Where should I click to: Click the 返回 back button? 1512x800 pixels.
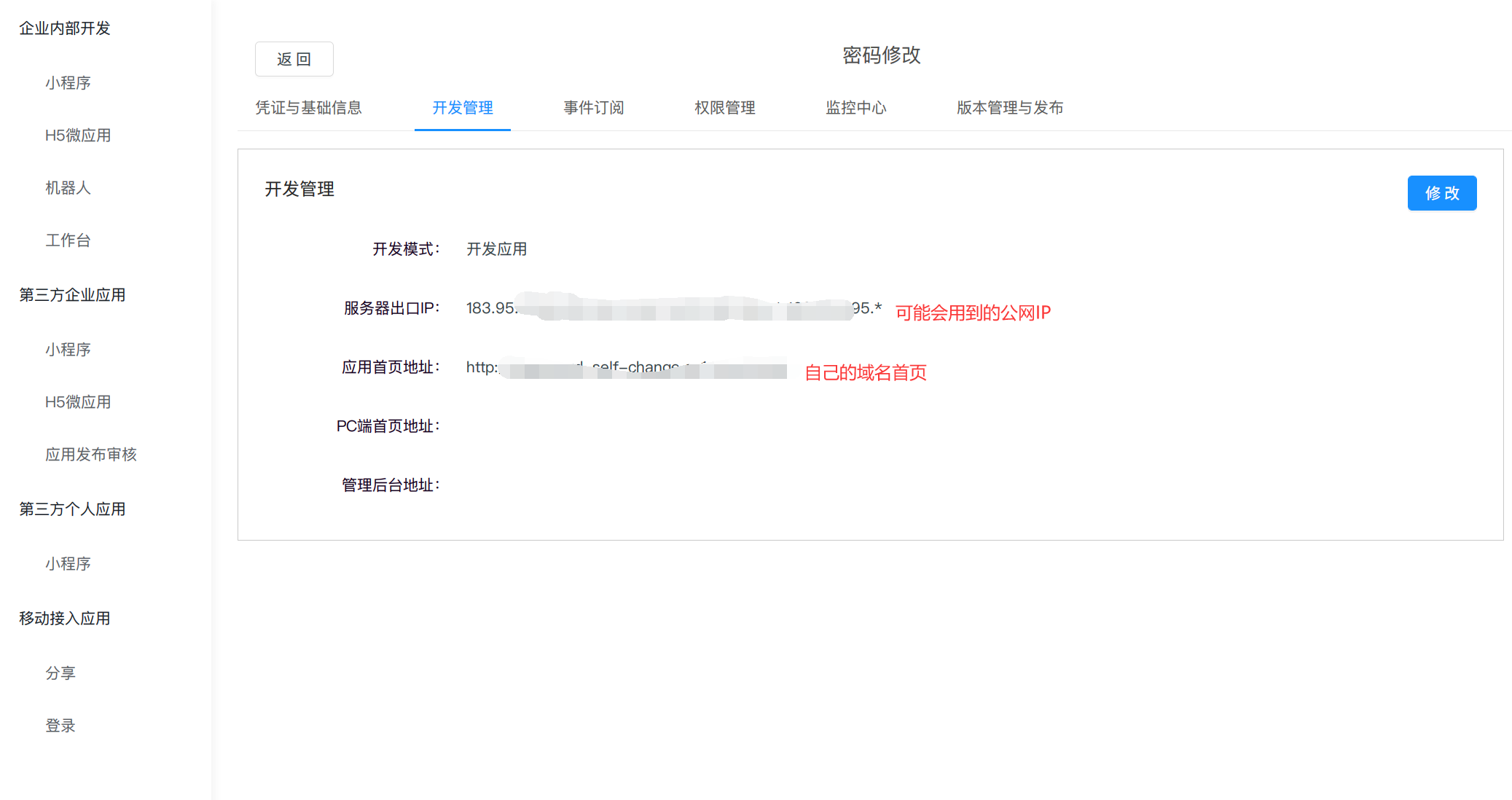pyautogui.click(x=294, y=59)
